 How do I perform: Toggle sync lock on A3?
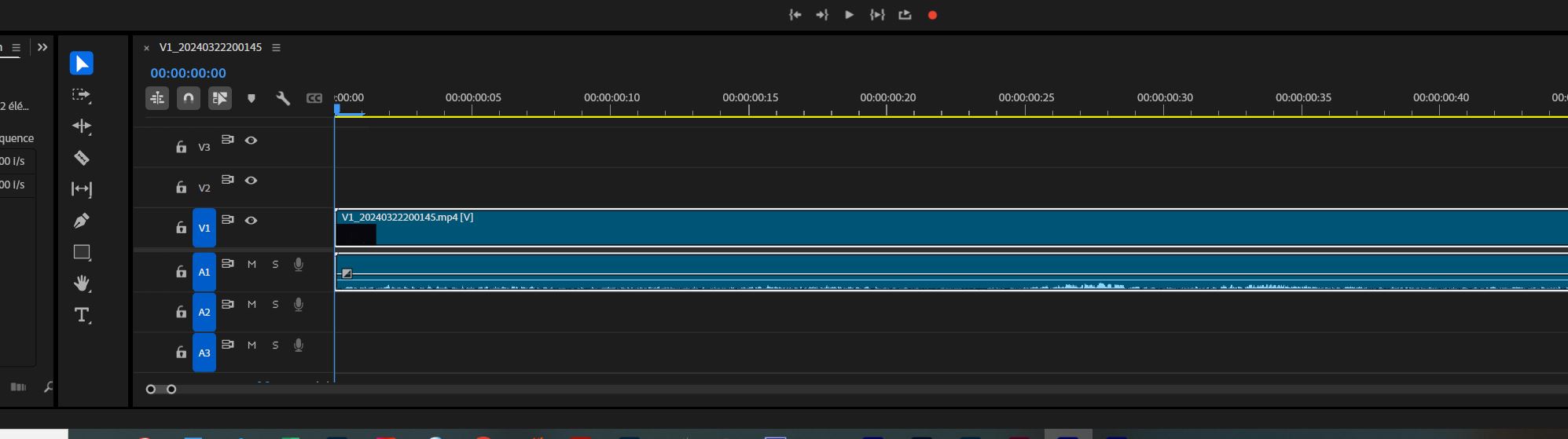pyautogui.click(x=227, y=345)
